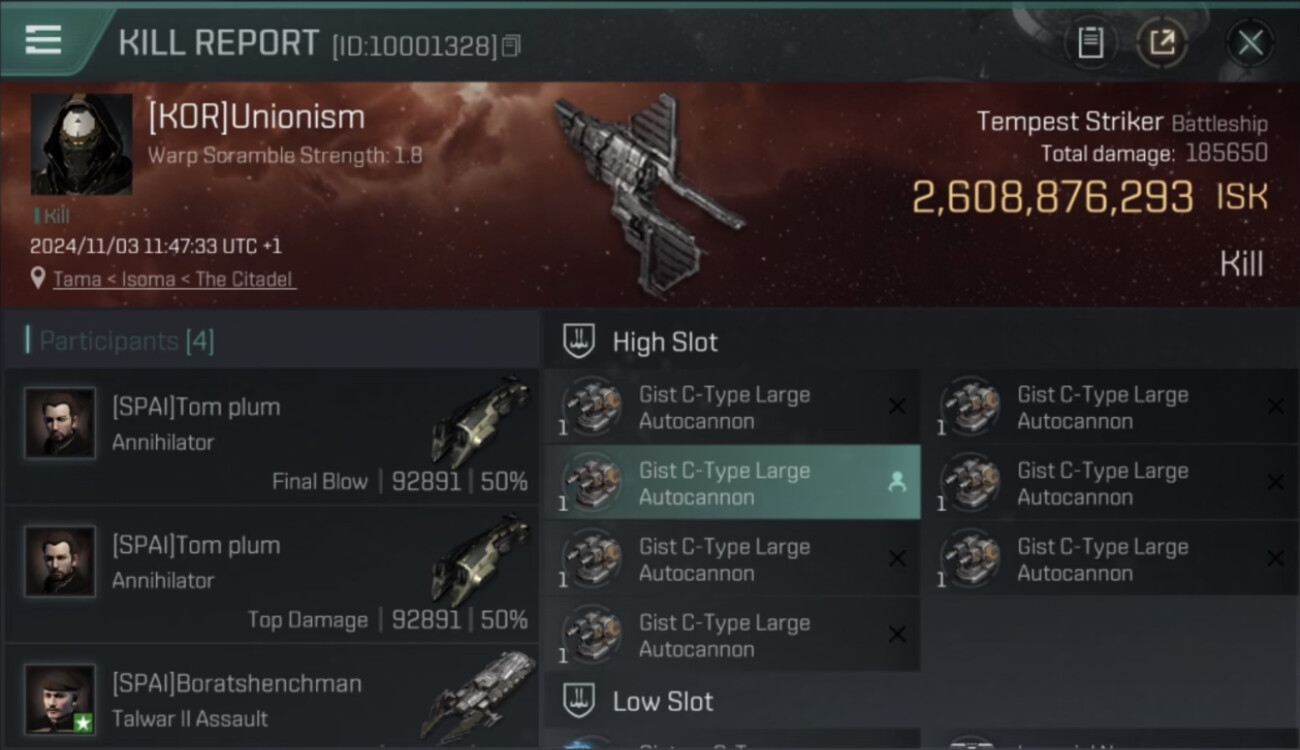Click the Annihilator ship icon for Final Blow
Image resolution: width=1300 pixels, height=750 pixels.
tap(480, 421)
